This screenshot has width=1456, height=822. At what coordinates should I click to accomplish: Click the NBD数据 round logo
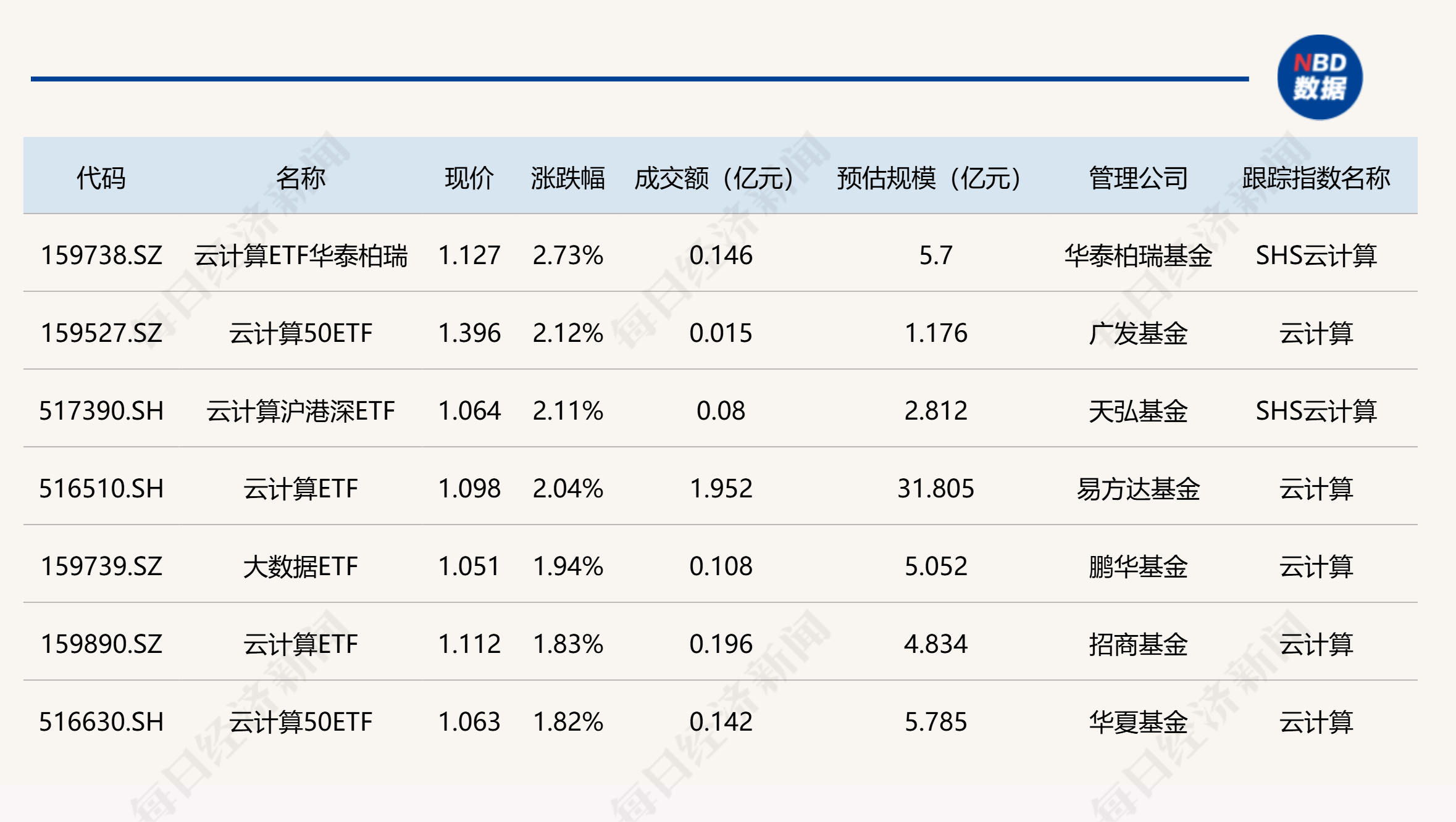pos(1320,77)
